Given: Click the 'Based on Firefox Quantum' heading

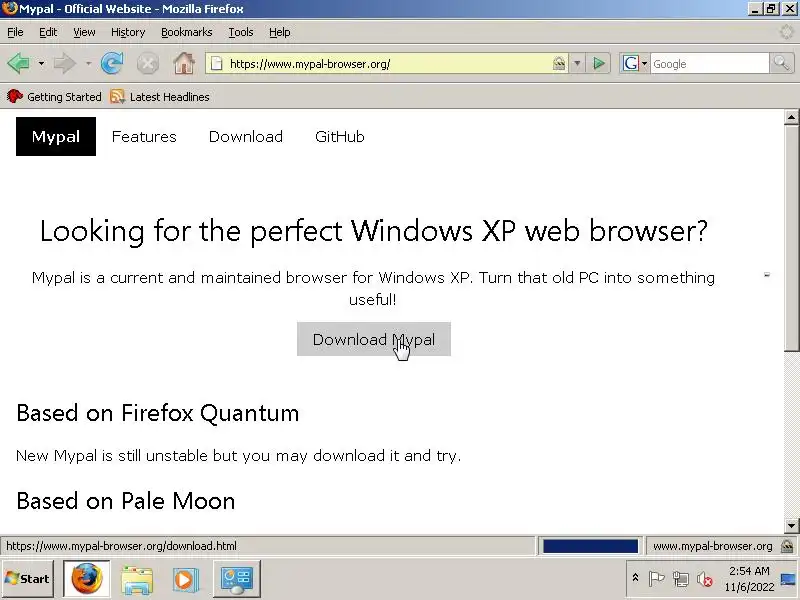Looking at the screenshot, I should pyautogui.click(x=158, y=413).
